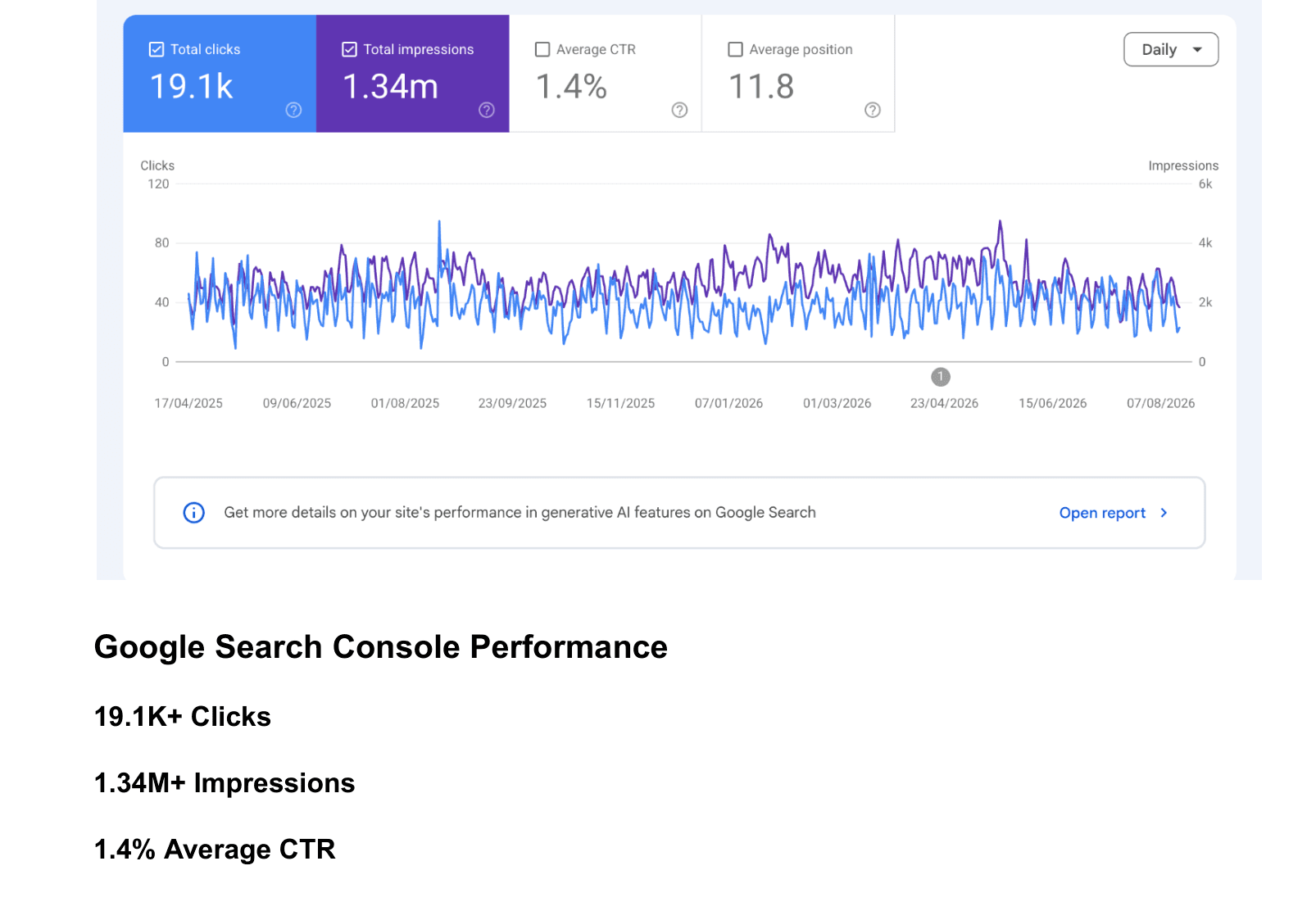This screenshot has width=1316, height=902.
Task: Open help icon on Average CTR card
Action: pyautogui.click(x=679, y=110)
